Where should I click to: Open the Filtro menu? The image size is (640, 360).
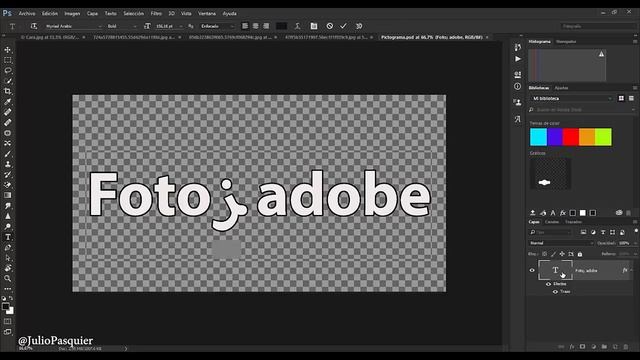pyautogui.click(x=156, y=13)
